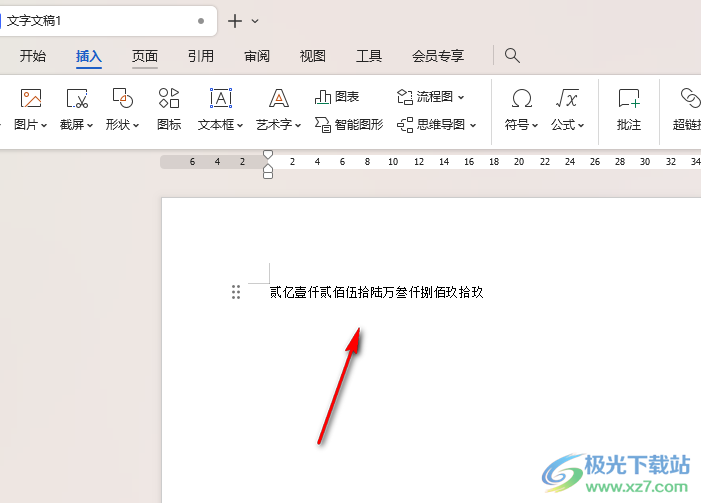Click the 符号 omega symbol icon
The width and height of the screenshot is (701, 503).
coord(522,98)
